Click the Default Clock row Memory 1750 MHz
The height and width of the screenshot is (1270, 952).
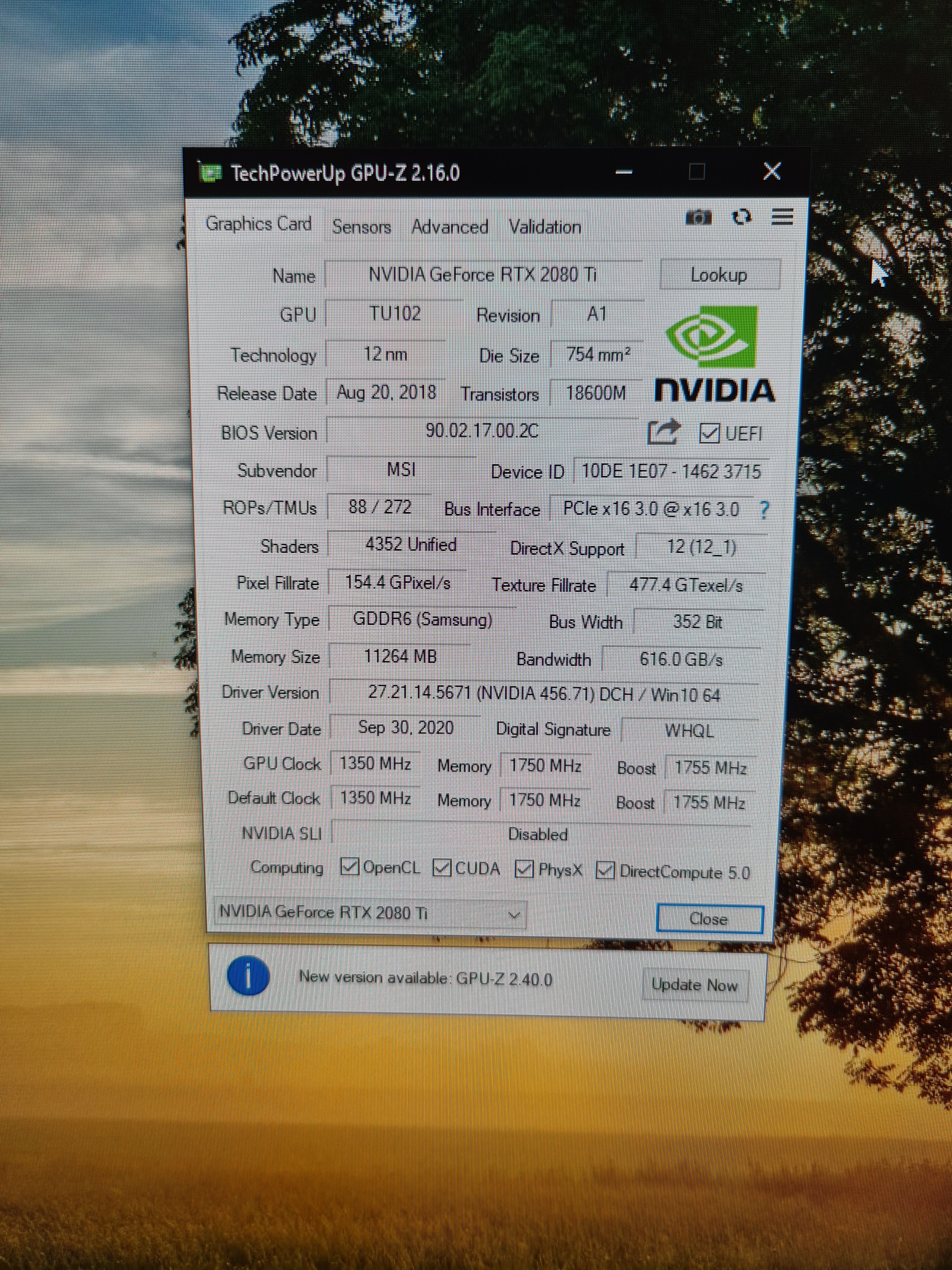pyautogui.click(x=545, y=800)
